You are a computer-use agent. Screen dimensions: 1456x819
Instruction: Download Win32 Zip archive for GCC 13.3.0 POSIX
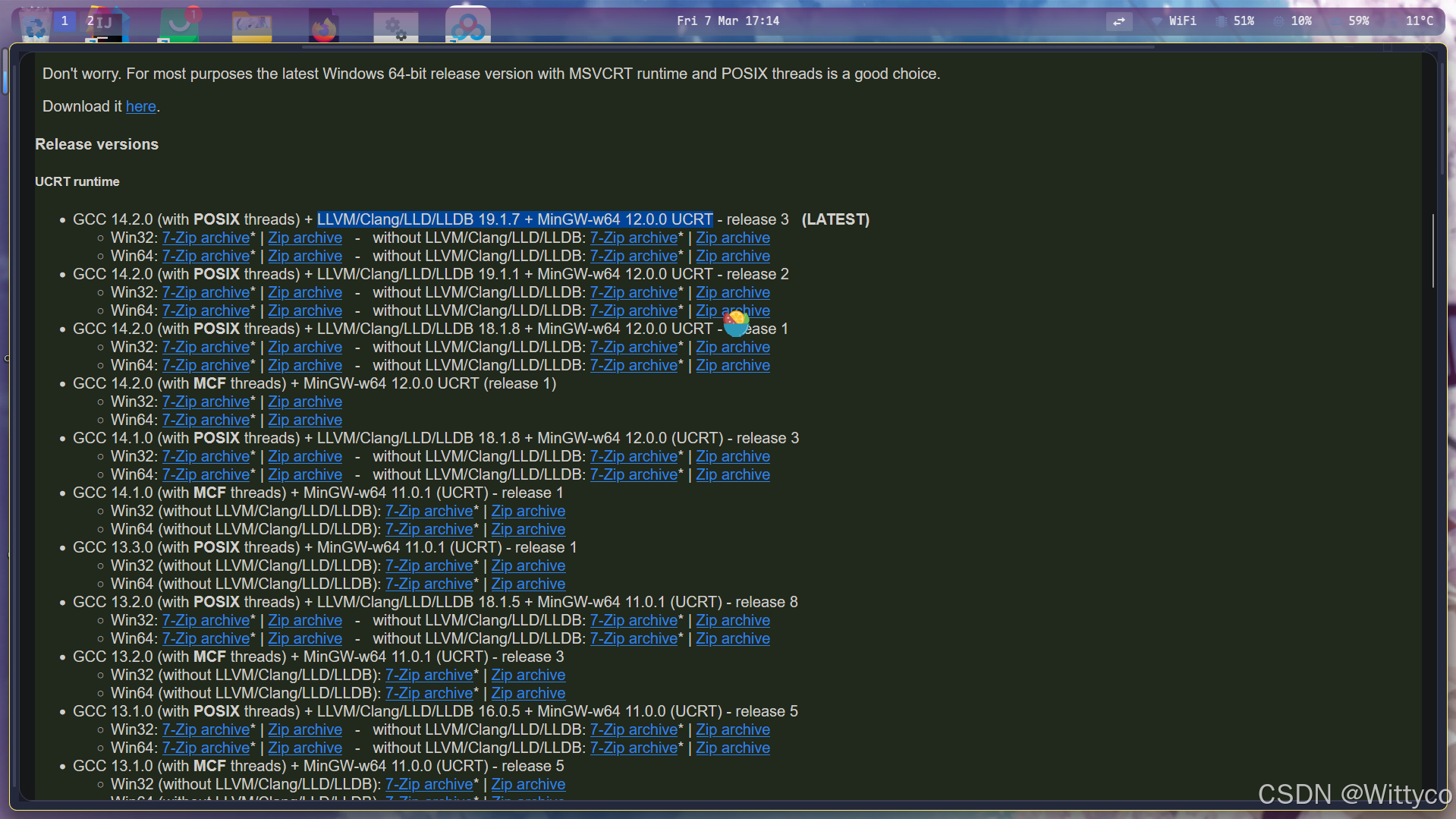tap(528, 565)
